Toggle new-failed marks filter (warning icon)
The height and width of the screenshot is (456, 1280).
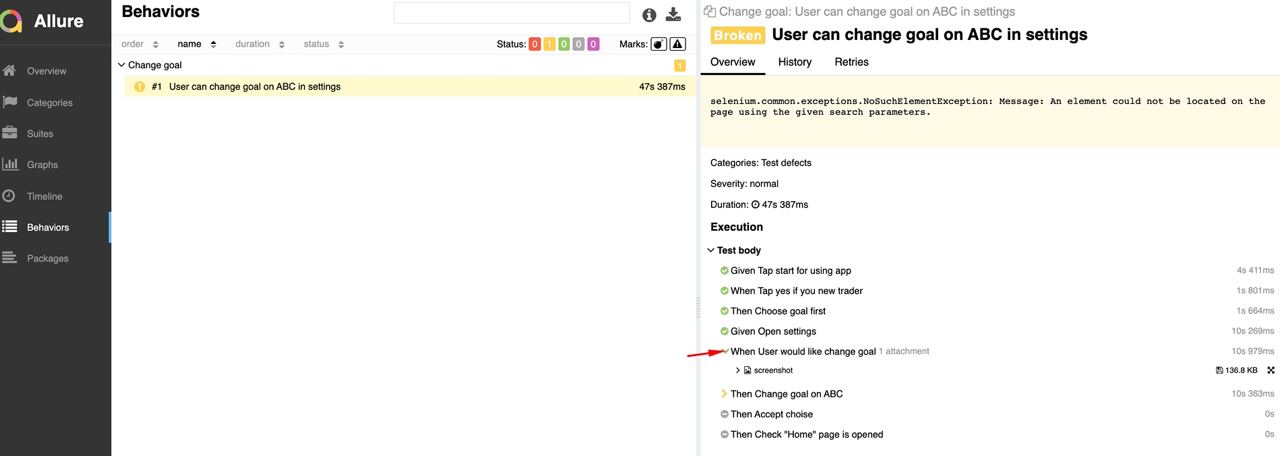(678, 44)
